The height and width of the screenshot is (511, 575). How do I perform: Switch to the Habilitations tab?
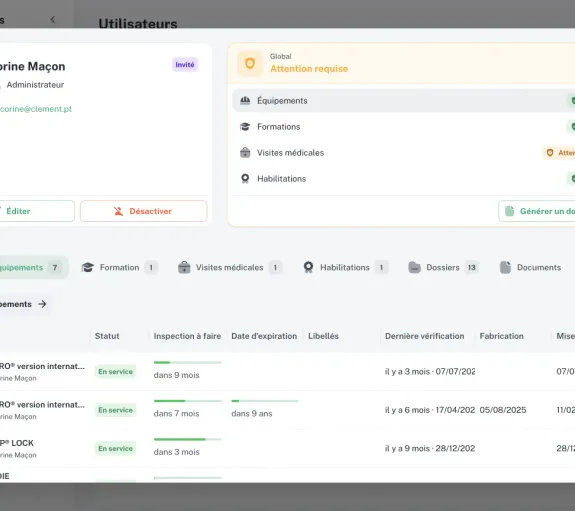click(345, 267)
